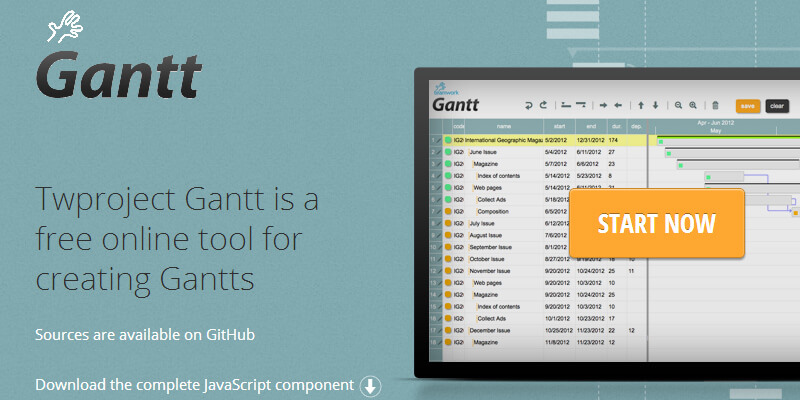Click the end date 6/6/2012 cell

point(588,164)
